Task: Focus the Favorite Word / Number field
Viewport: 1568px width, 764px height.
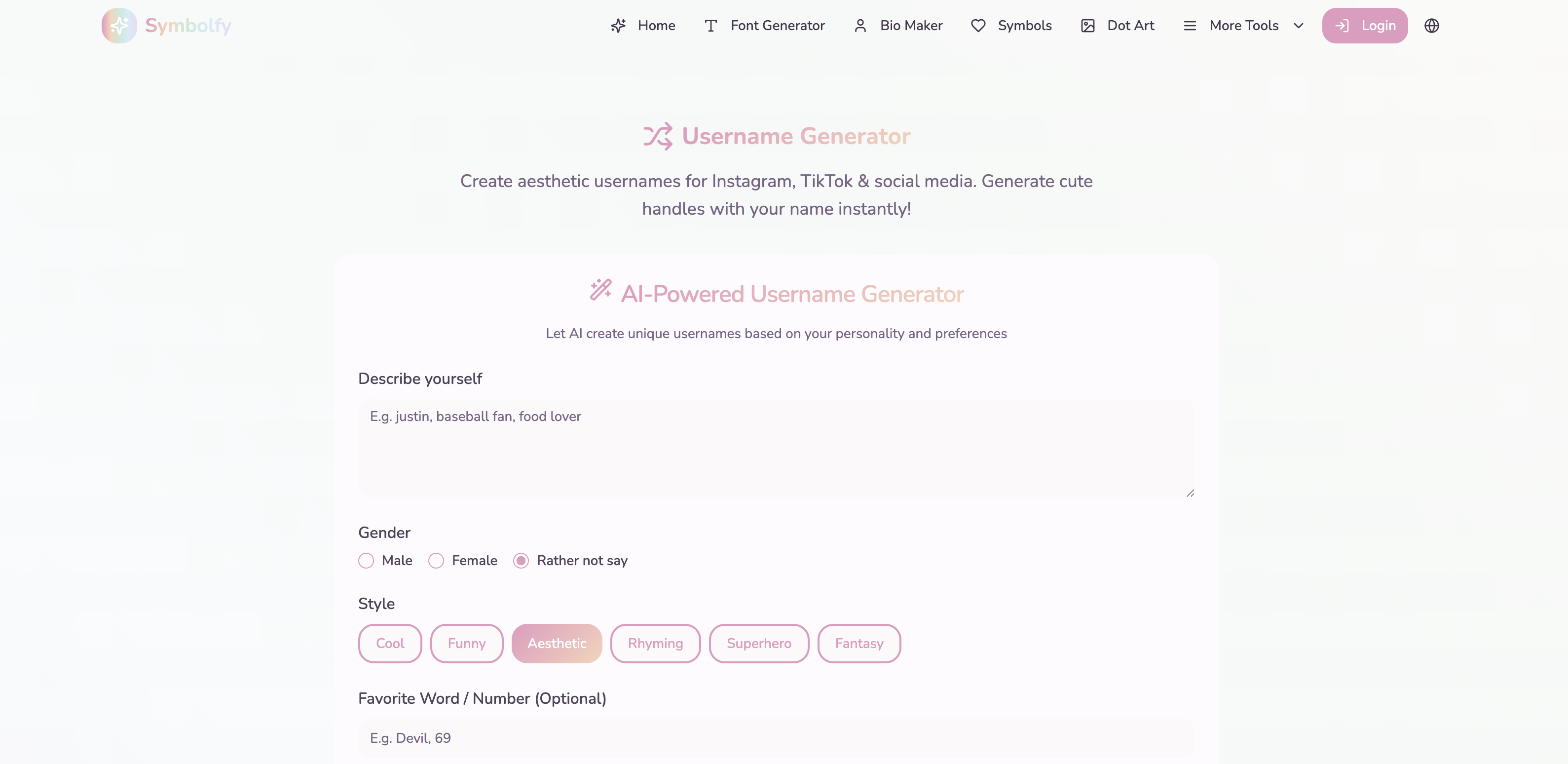Action: pyautogui.click(x=776, y=738)
